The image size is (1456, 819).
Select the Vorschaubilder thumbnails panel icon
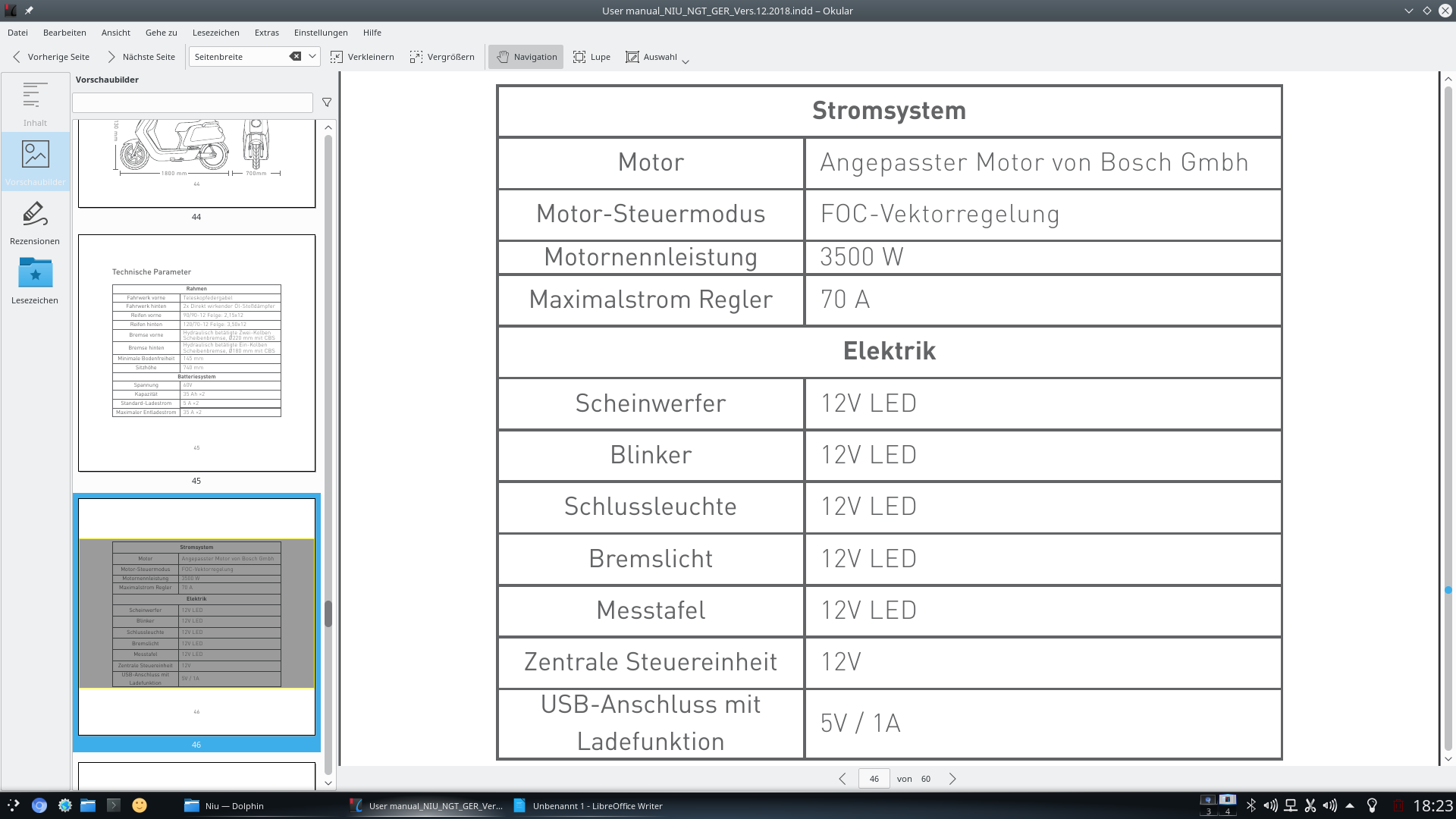pos(35,162)
